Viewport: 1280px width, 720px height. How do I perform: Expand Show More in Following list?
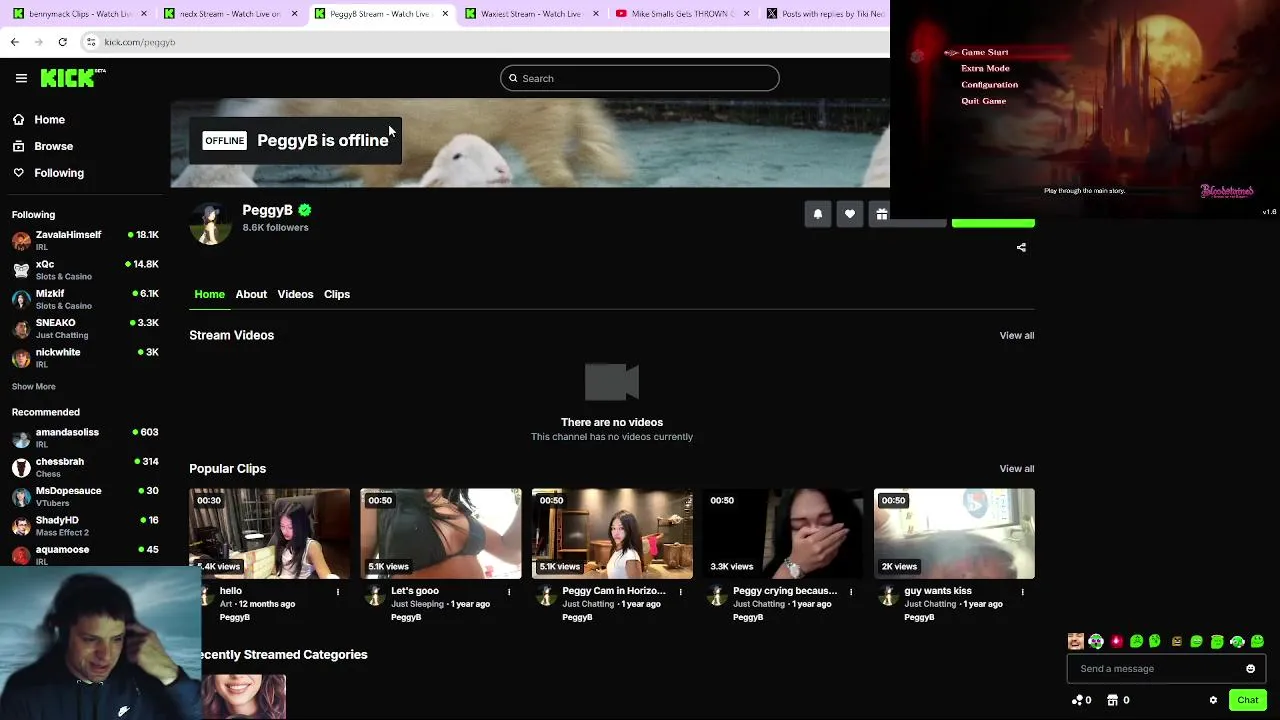click(x=34, y=387)
